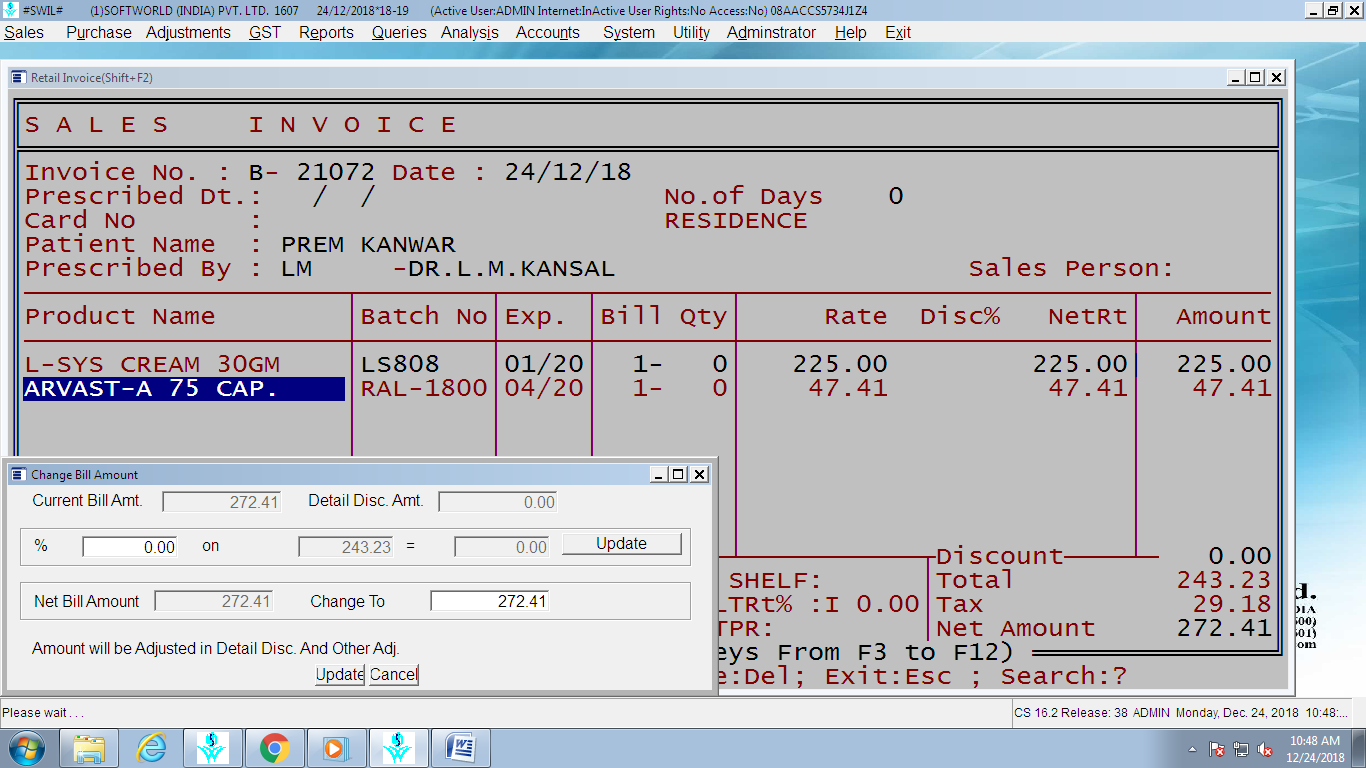Click the bottom Update button in dialog
Screen dimensions: 1366x768
[x=340, y=674]
